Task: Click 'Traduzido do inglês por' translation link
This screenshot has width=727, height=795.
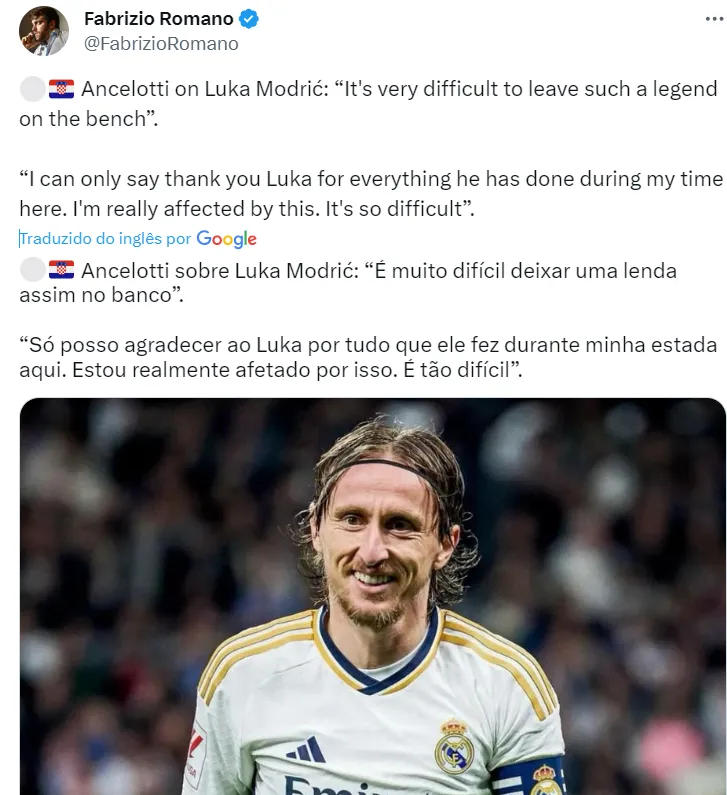Action: (x=105, y=238)
